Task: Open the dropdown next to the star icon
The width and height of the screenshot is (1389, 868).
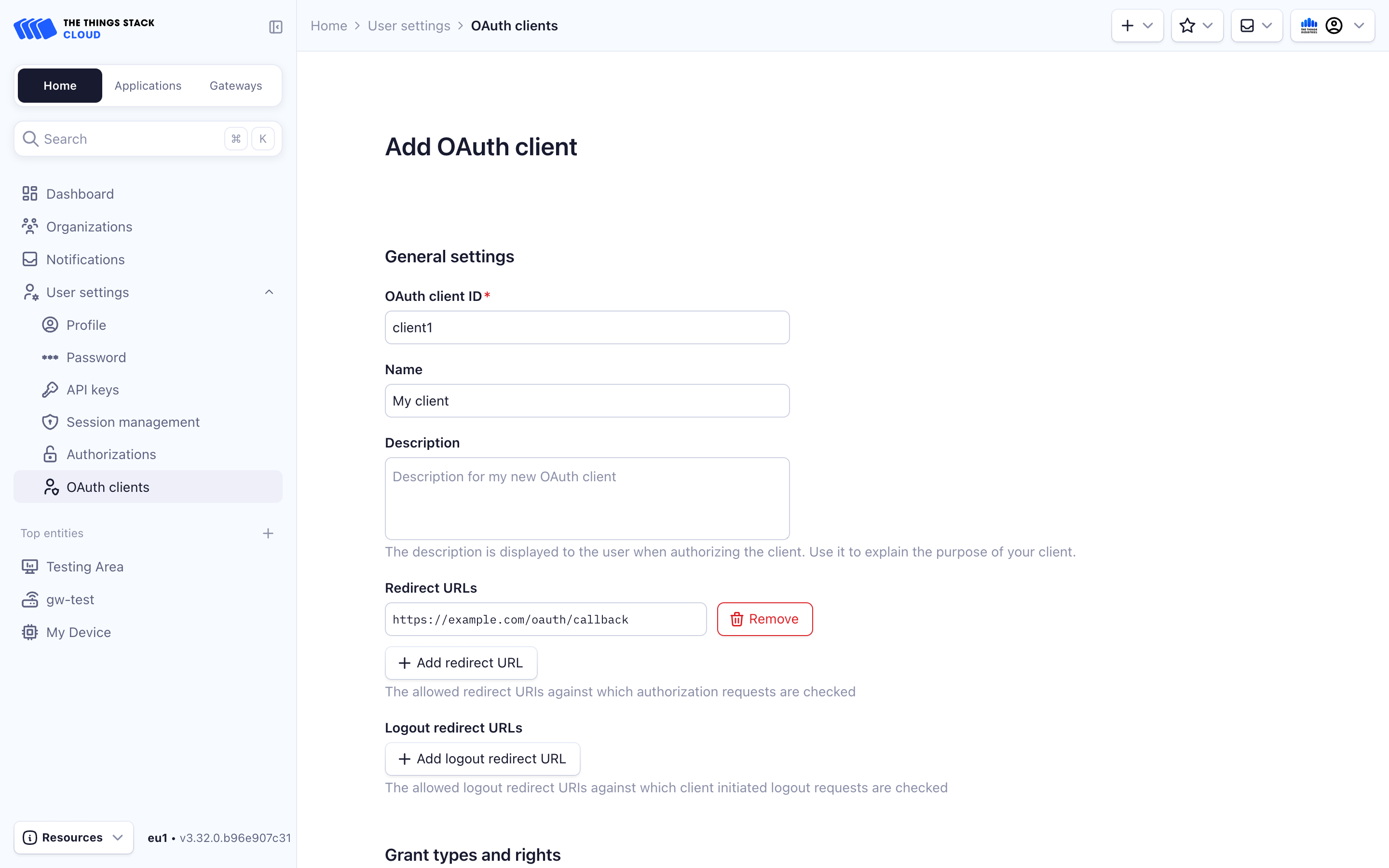Action: click(1208, 25)
